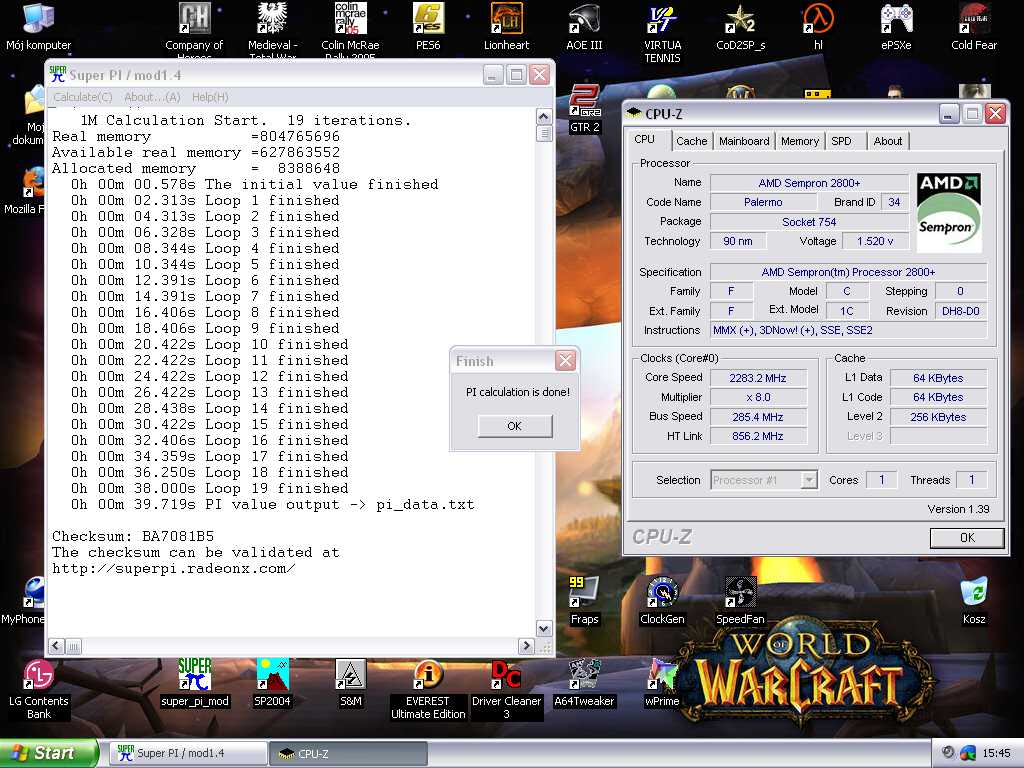Open Mój komputer desktop icon

coord(39,27)
